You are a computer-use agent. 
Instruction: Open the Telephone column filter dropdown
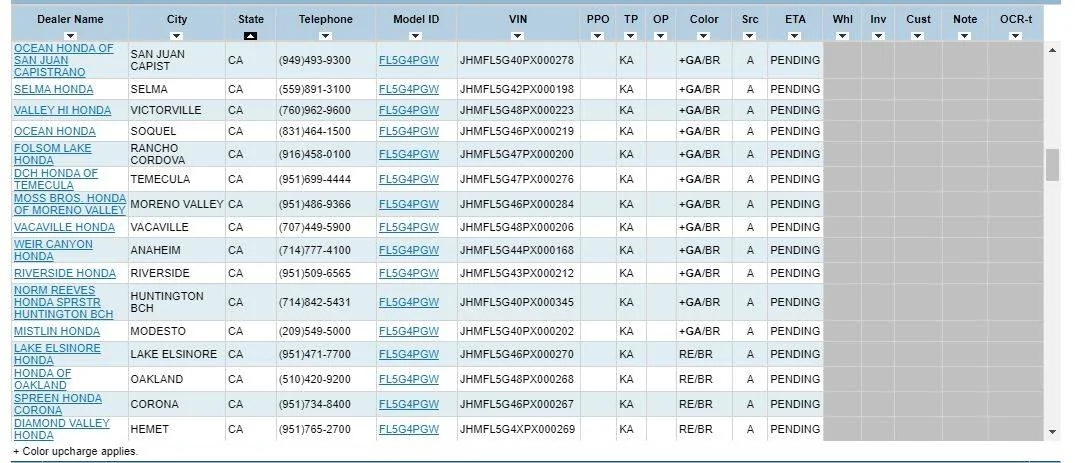[325, 36]
